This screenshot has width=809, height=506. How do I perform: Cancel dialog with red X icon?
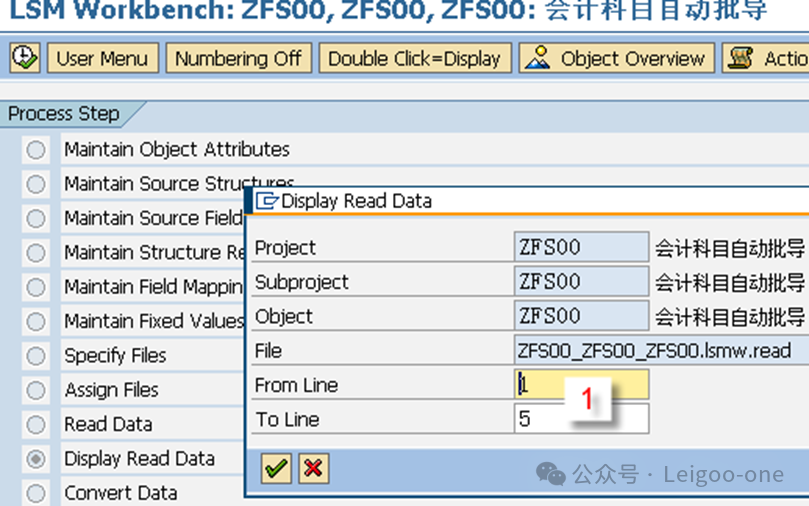pos(313,467)
